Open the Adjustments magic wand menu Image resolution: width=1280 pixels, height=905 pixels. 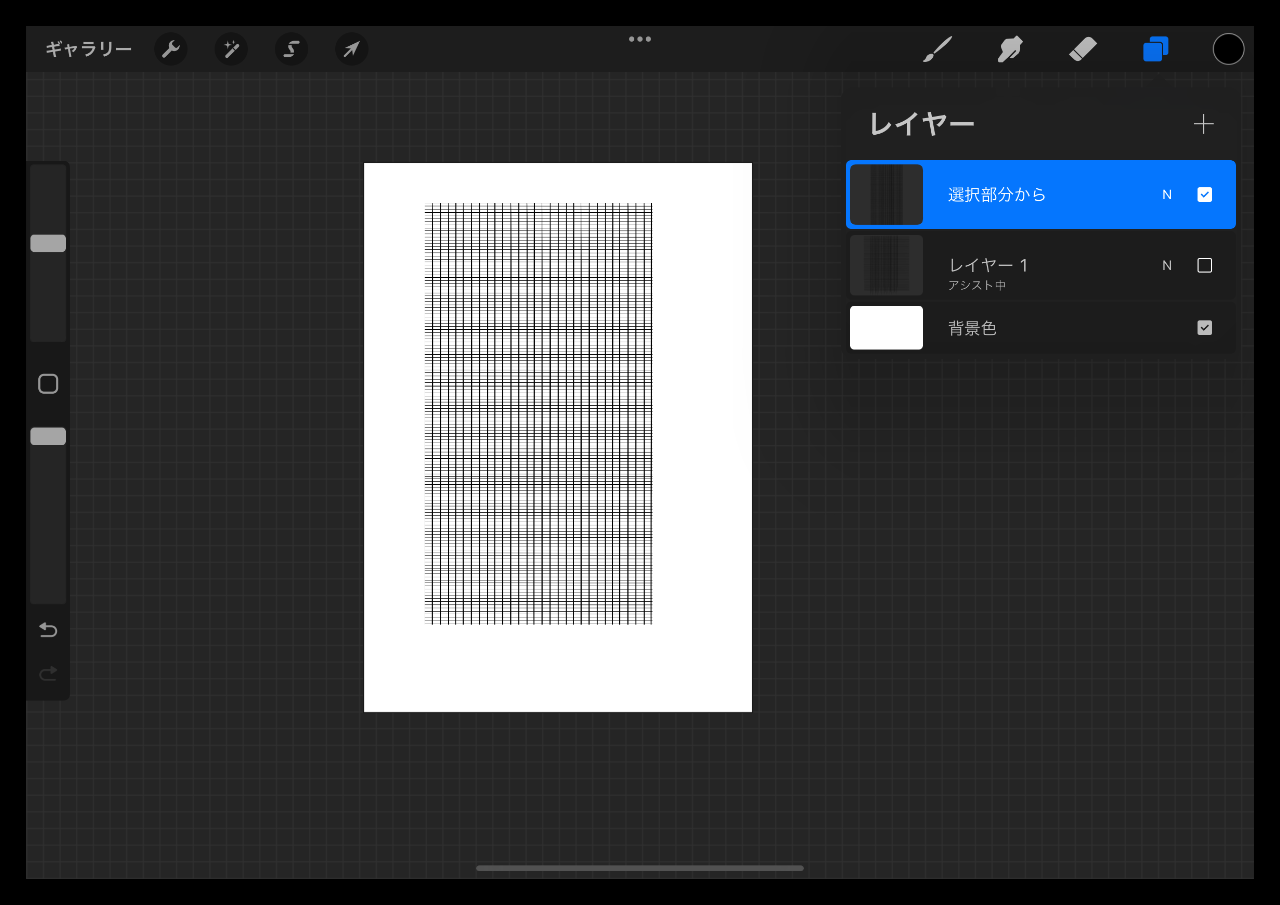coord(231,49)
